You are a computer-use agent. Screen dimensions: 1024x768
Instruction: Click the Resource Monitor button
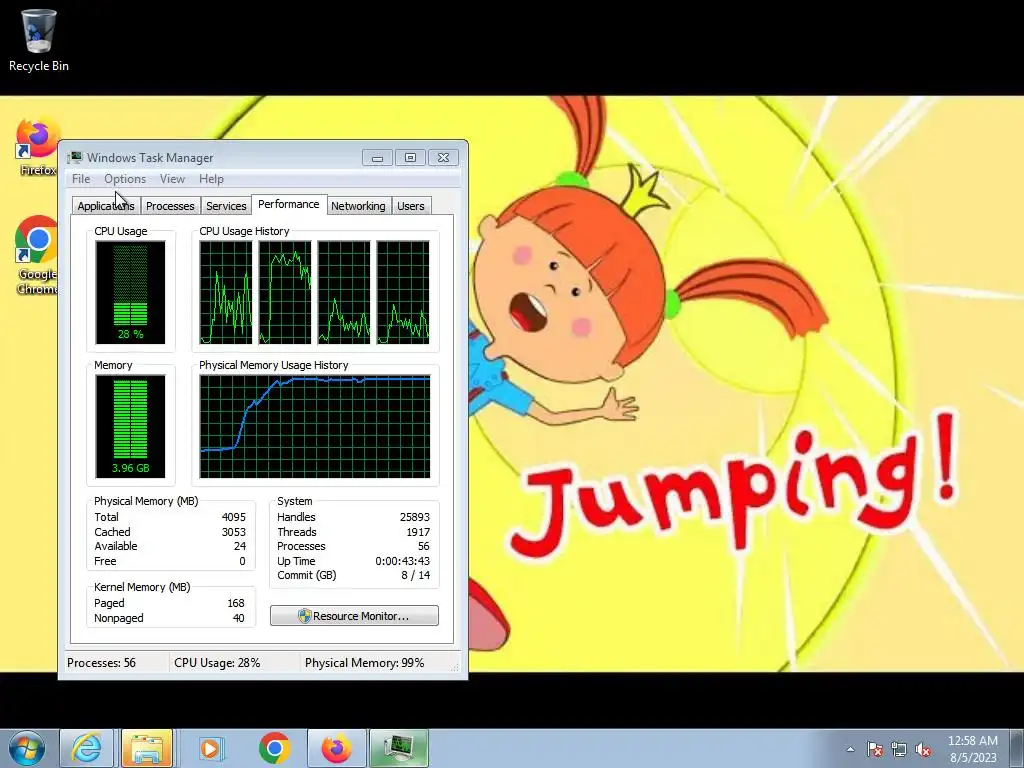tap(354, 616)
